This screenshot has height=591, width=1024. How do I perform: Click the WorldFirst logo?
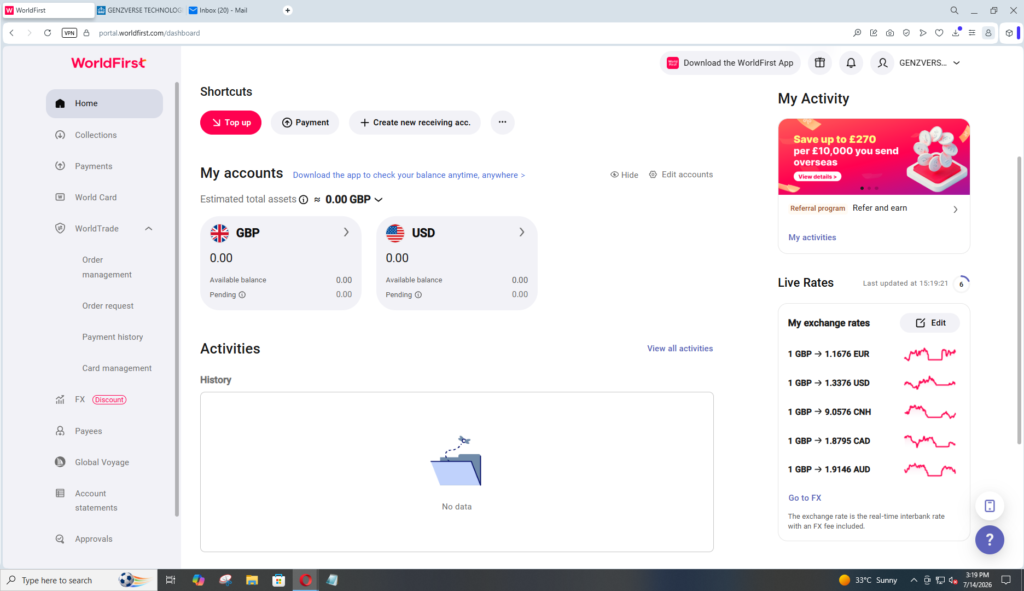[x=108, y=63]
